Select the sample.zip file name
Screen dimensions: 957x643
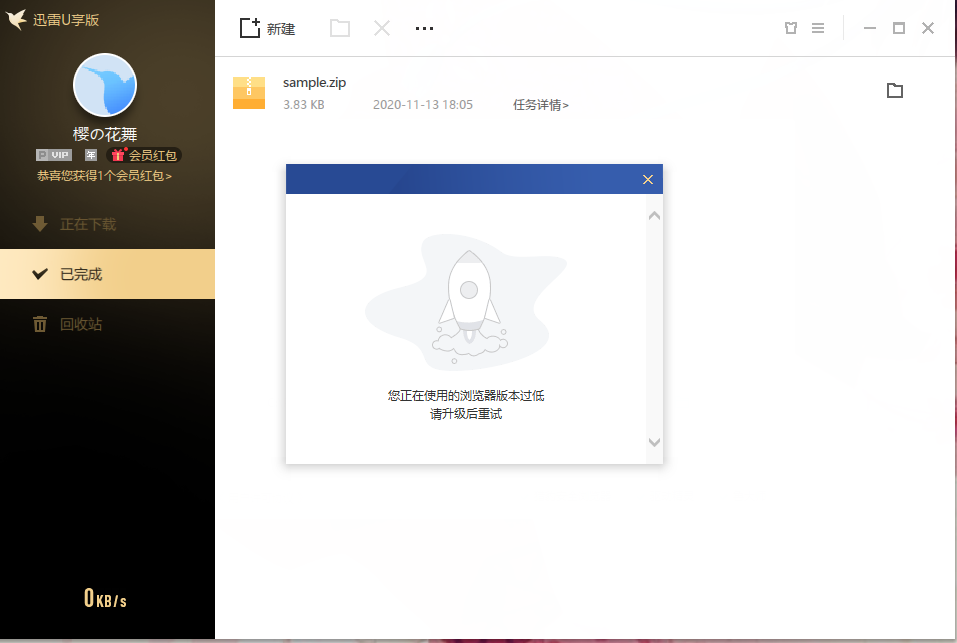pyautogui.click(x=314, y=82)
